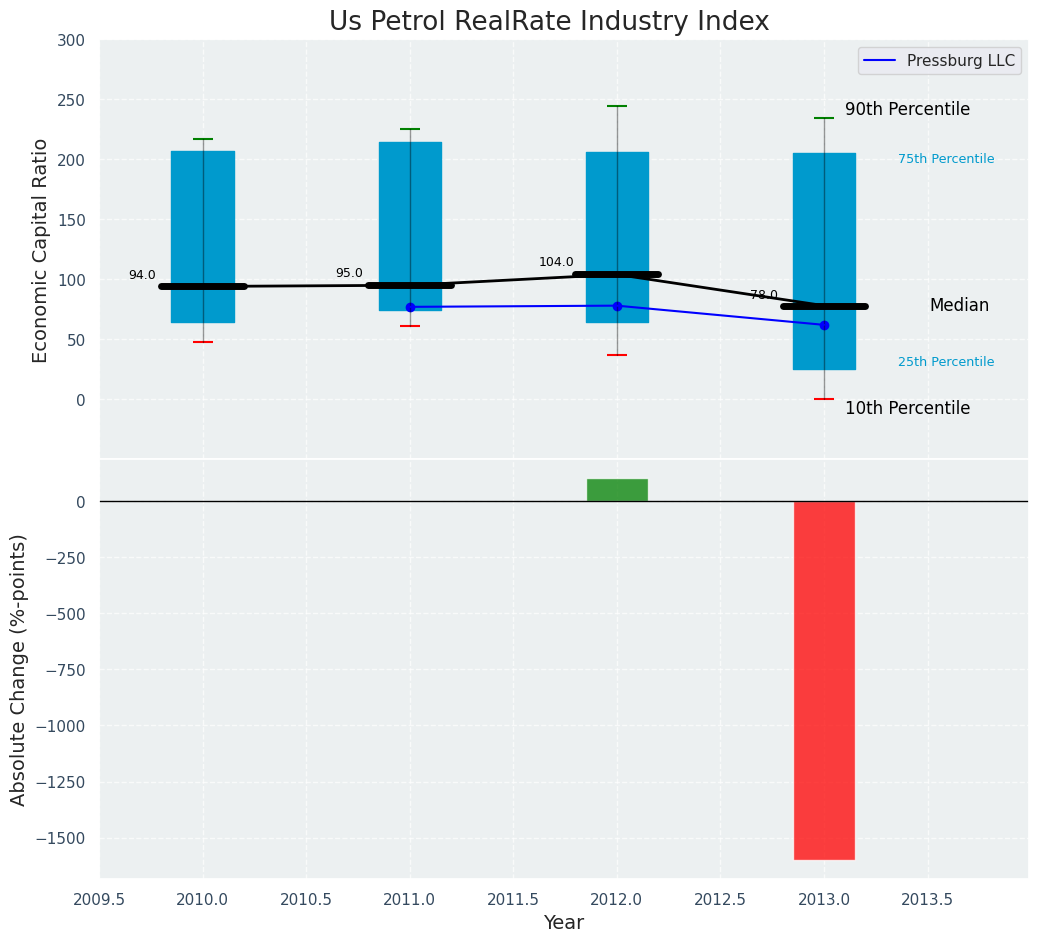Click the '25th Percentile' label
1039x942 pixels.
(946, 362)
